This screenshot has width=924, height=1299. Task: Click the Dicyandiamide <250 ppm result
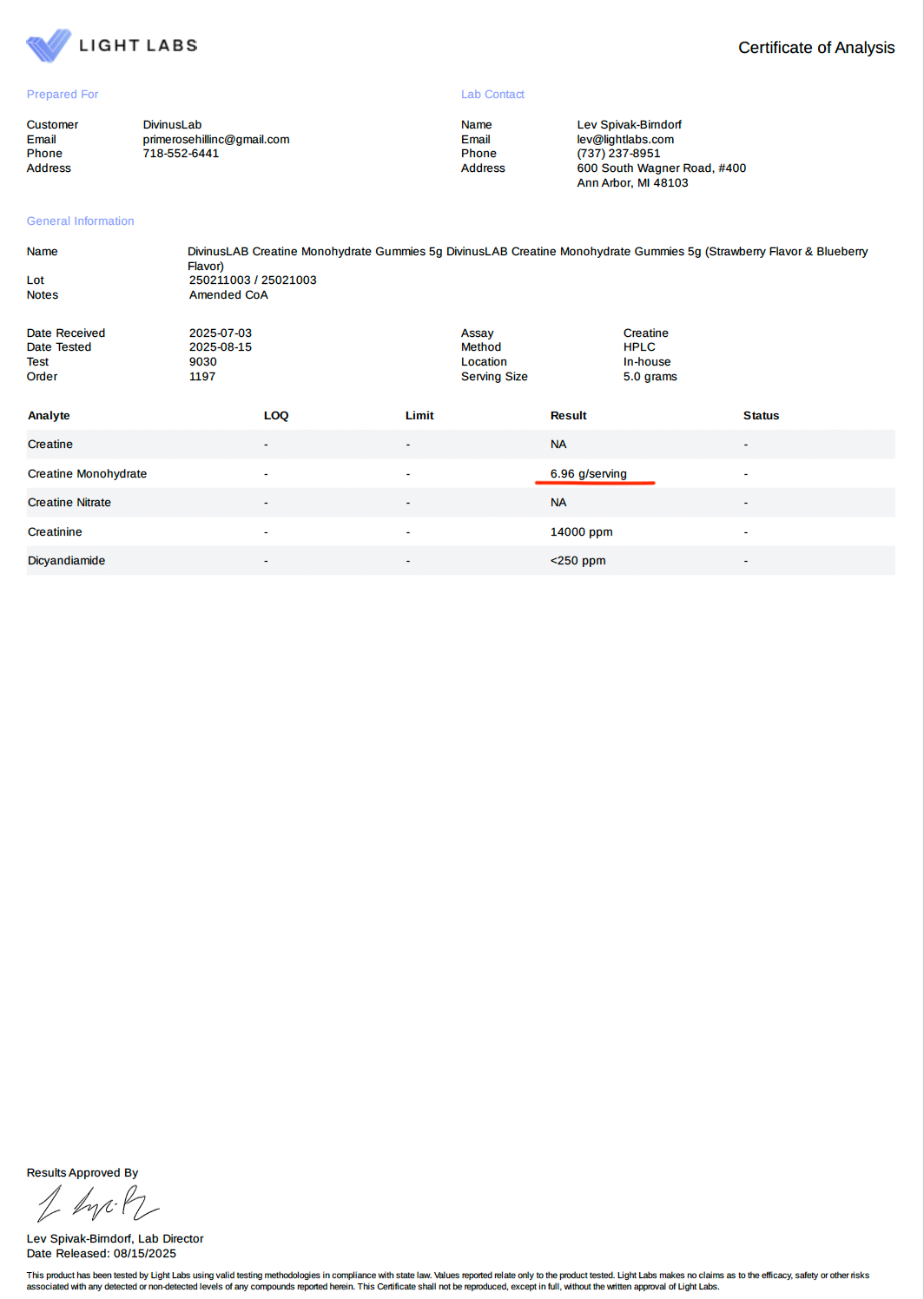tap(577, 561)
